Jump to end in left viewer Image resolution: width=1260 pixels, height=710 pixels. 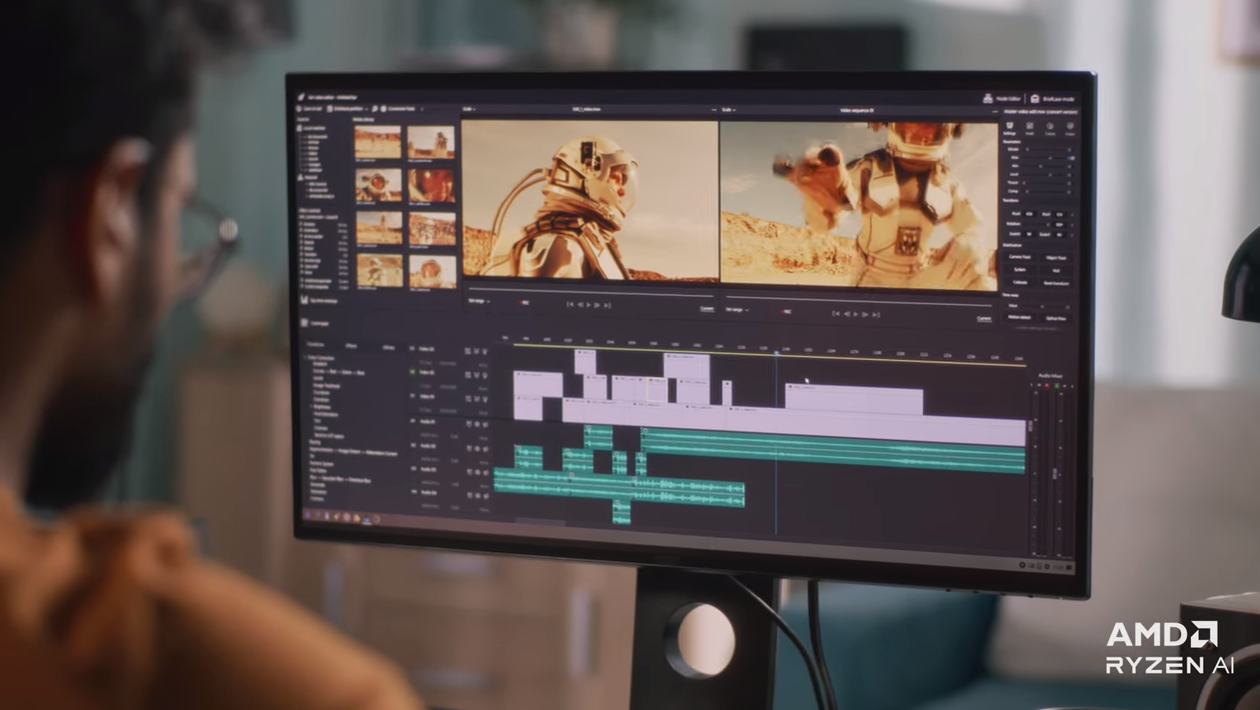607,305
